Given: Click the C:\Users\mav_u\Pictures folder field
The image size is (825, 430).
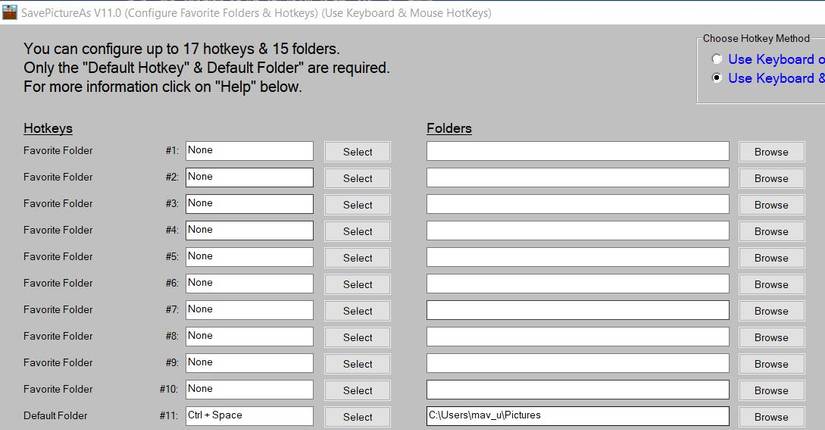Looking at the screenshot, I should click(578, 416).
